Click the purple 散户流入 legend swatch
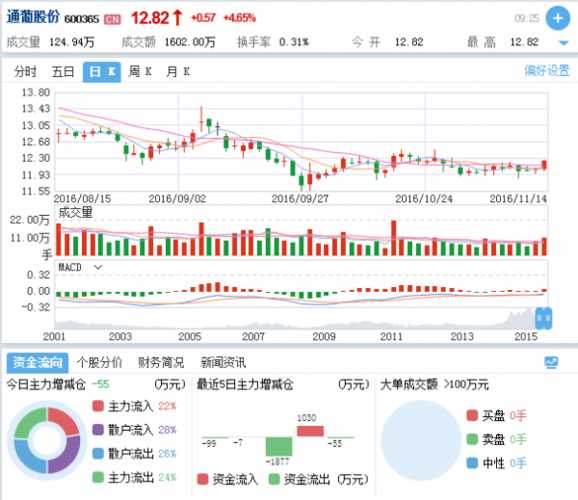578x500 pixels. point(98,430)
